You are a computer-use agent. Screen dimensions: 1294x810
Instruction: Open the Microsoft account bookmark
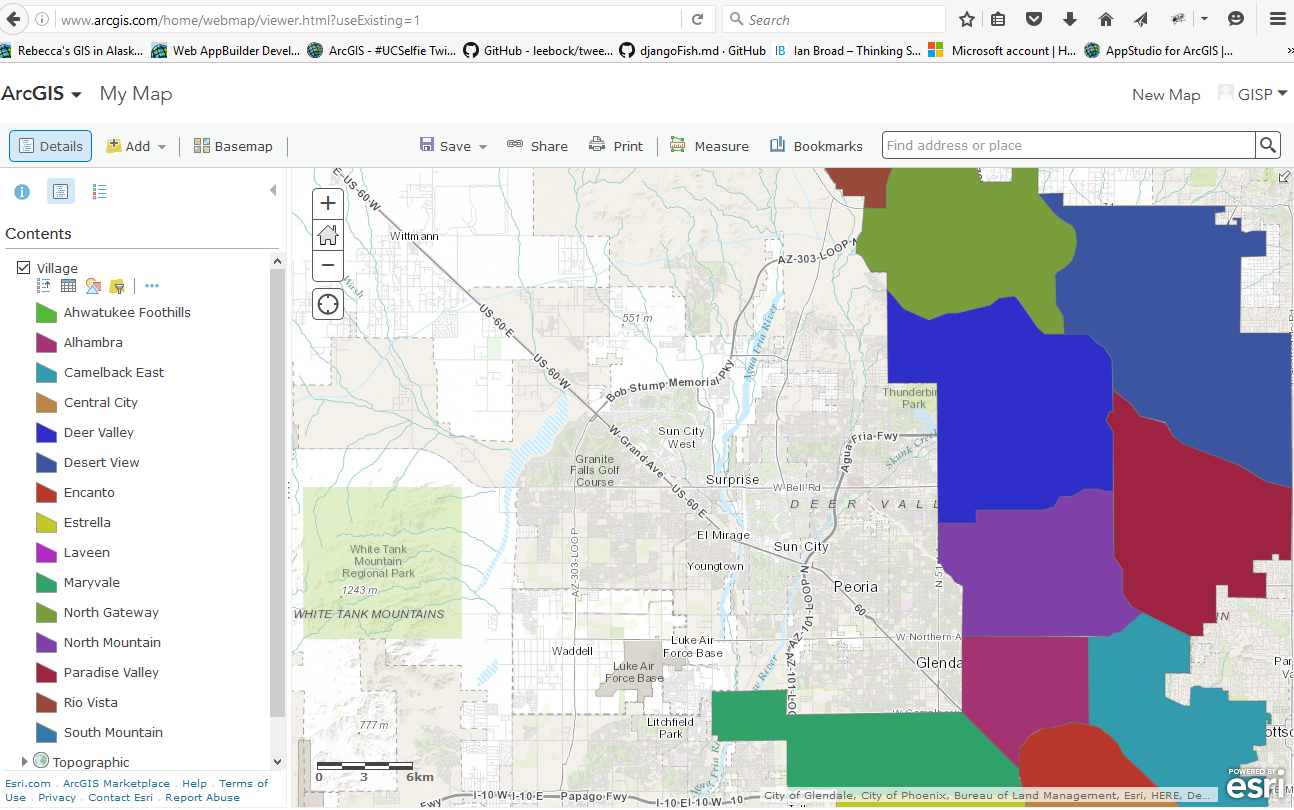(1003, 50)
